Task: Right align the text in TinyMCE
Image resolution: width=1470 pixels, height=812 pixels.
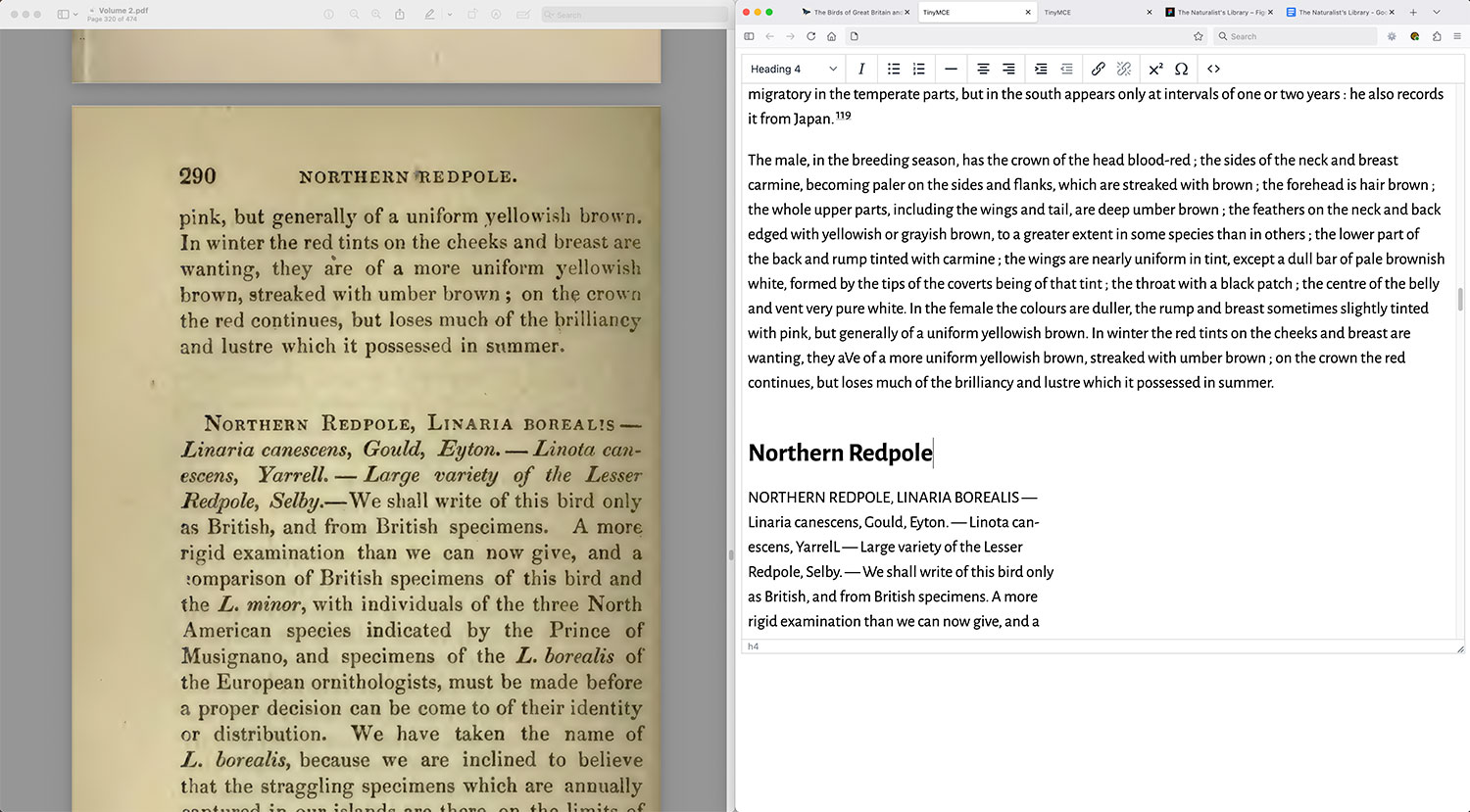Action: pos(1007,69)
